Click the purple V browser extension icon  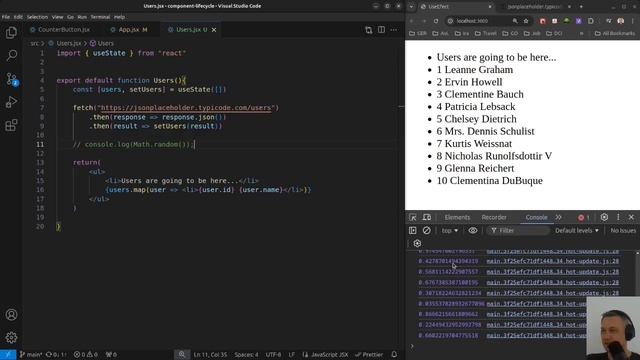(x=578, y=21)
